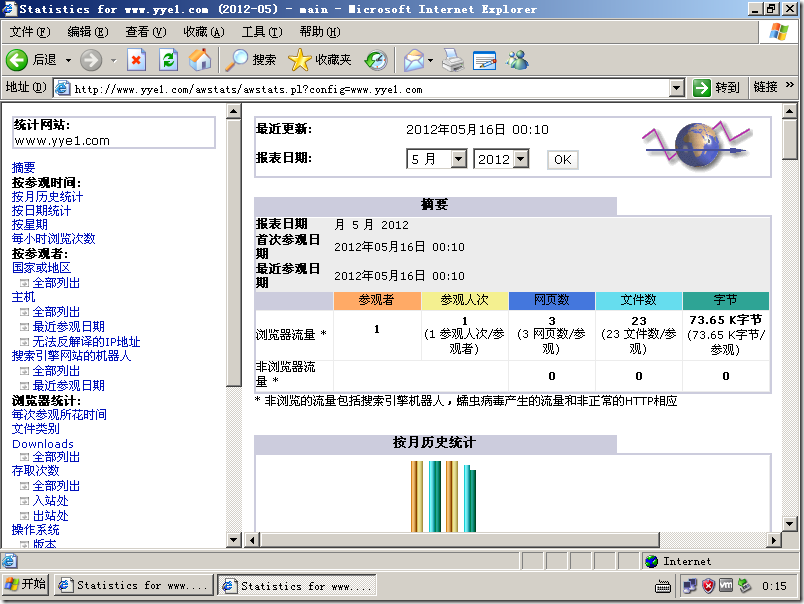Click the Home house icon

pyautogui.click(x=200, y=60)
